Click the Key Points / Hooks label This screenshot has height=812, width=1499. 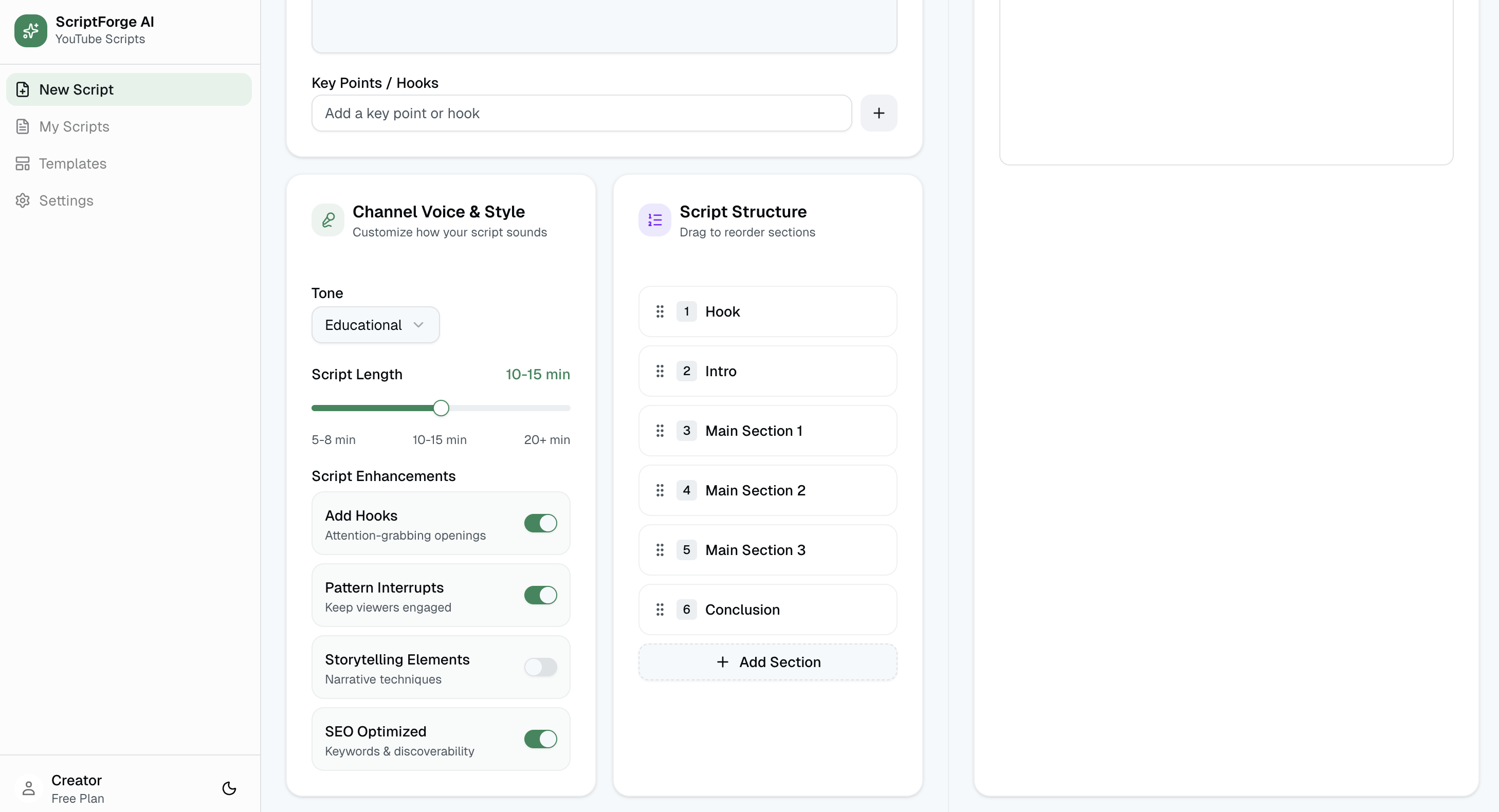click(375, 83)
